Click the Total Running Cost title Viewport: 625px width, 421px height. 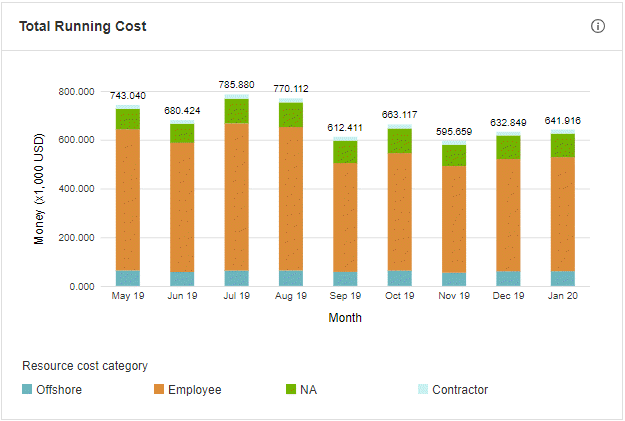[x=83, y=26]
